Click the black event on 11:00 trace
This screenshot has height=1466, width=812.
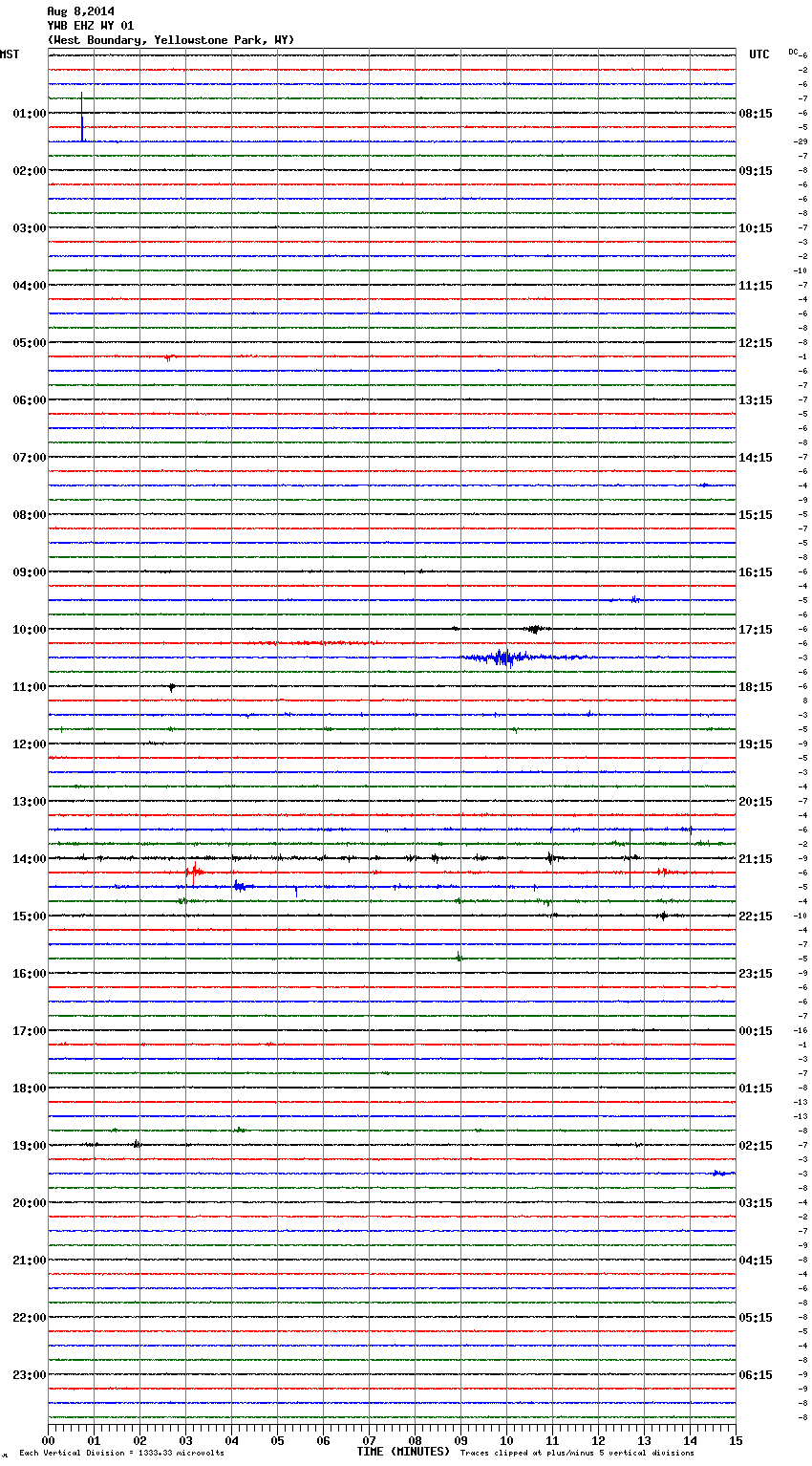click(172, 687)
